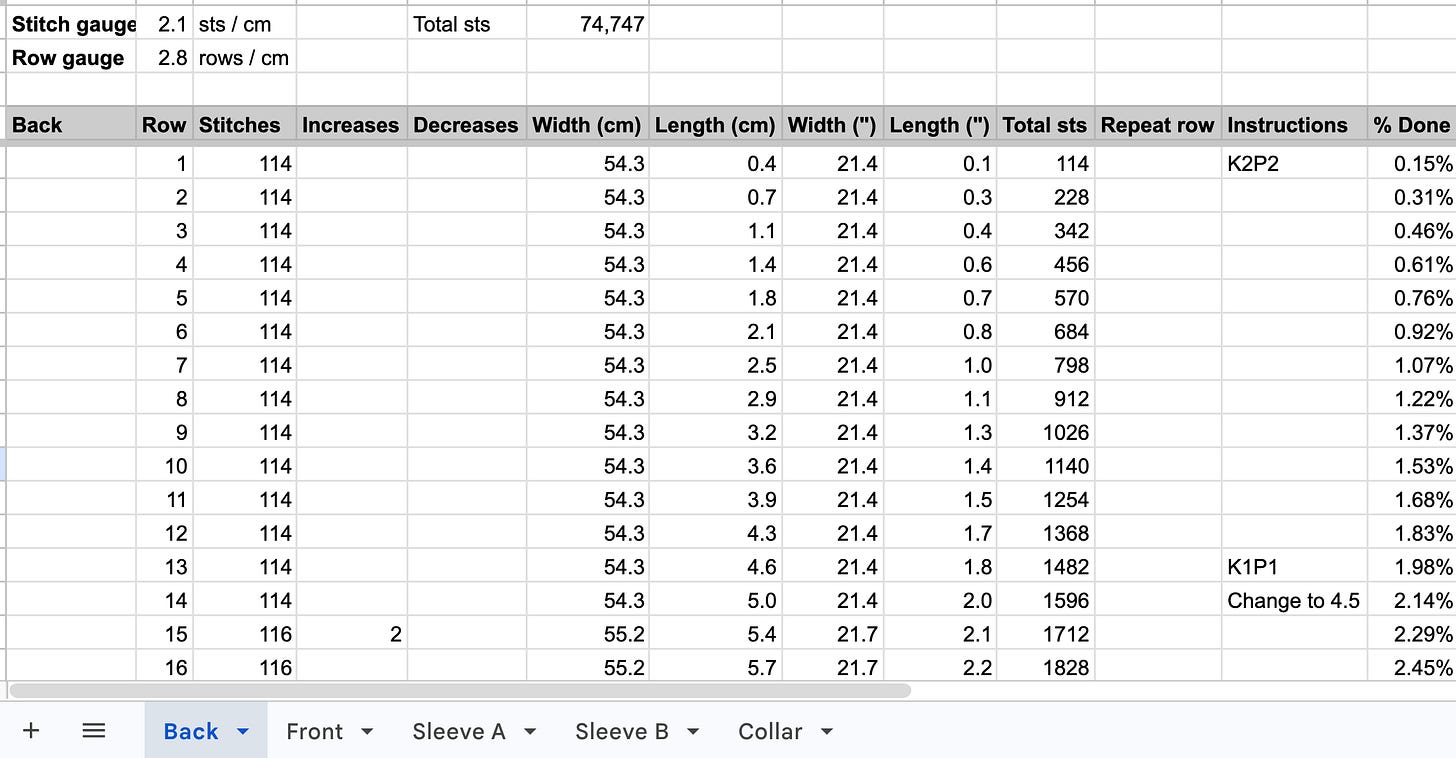1456x758 pixels.
Task: Select the '% Done' column header
Action: [1412, 125]
